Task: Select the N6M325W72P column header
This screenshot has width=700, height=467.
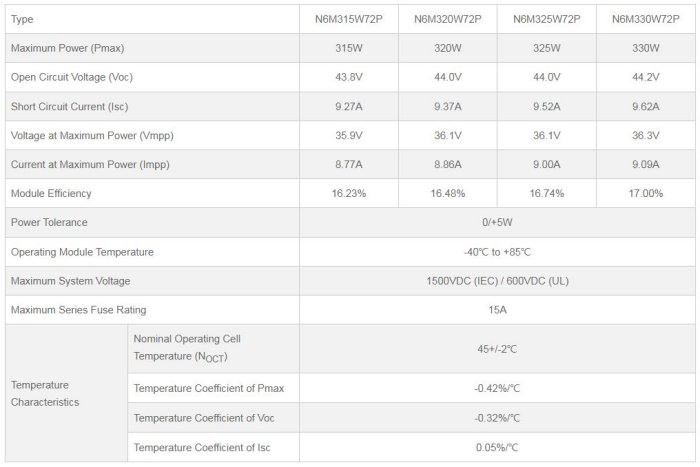Action: tap(546, 19)
